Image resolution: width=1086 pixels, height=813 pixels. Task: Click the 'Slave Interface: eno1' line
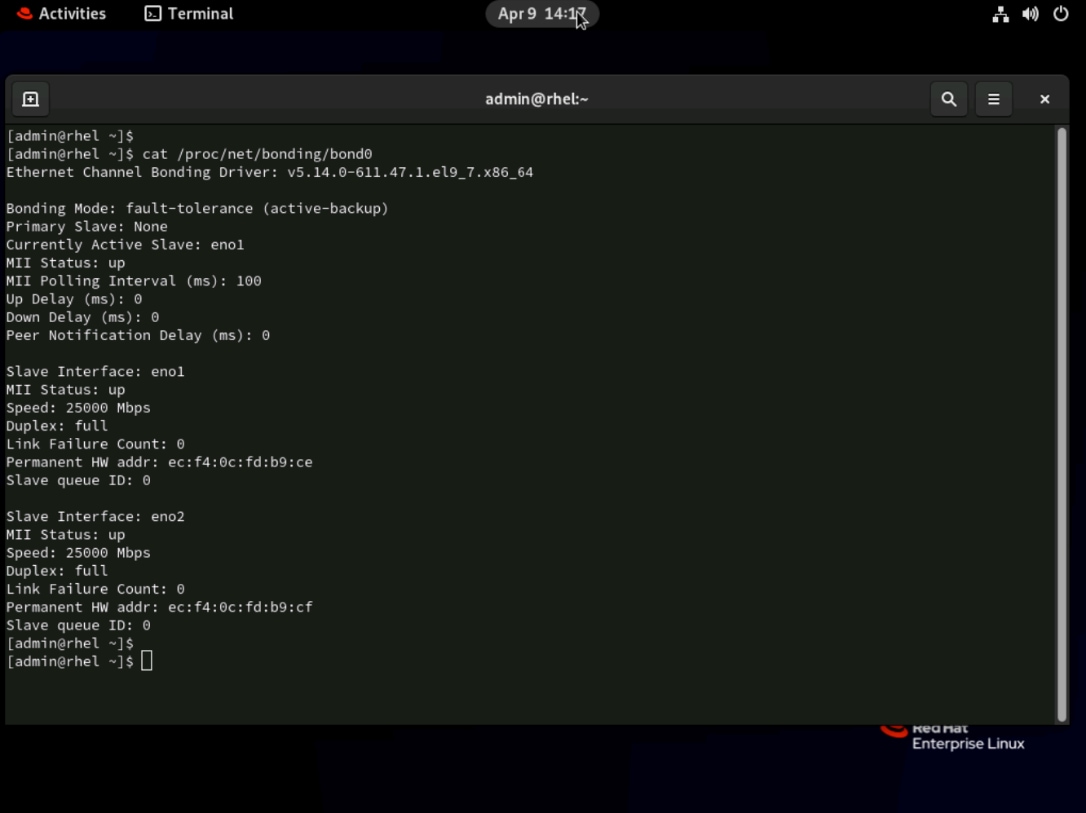[x=96, y=371]
